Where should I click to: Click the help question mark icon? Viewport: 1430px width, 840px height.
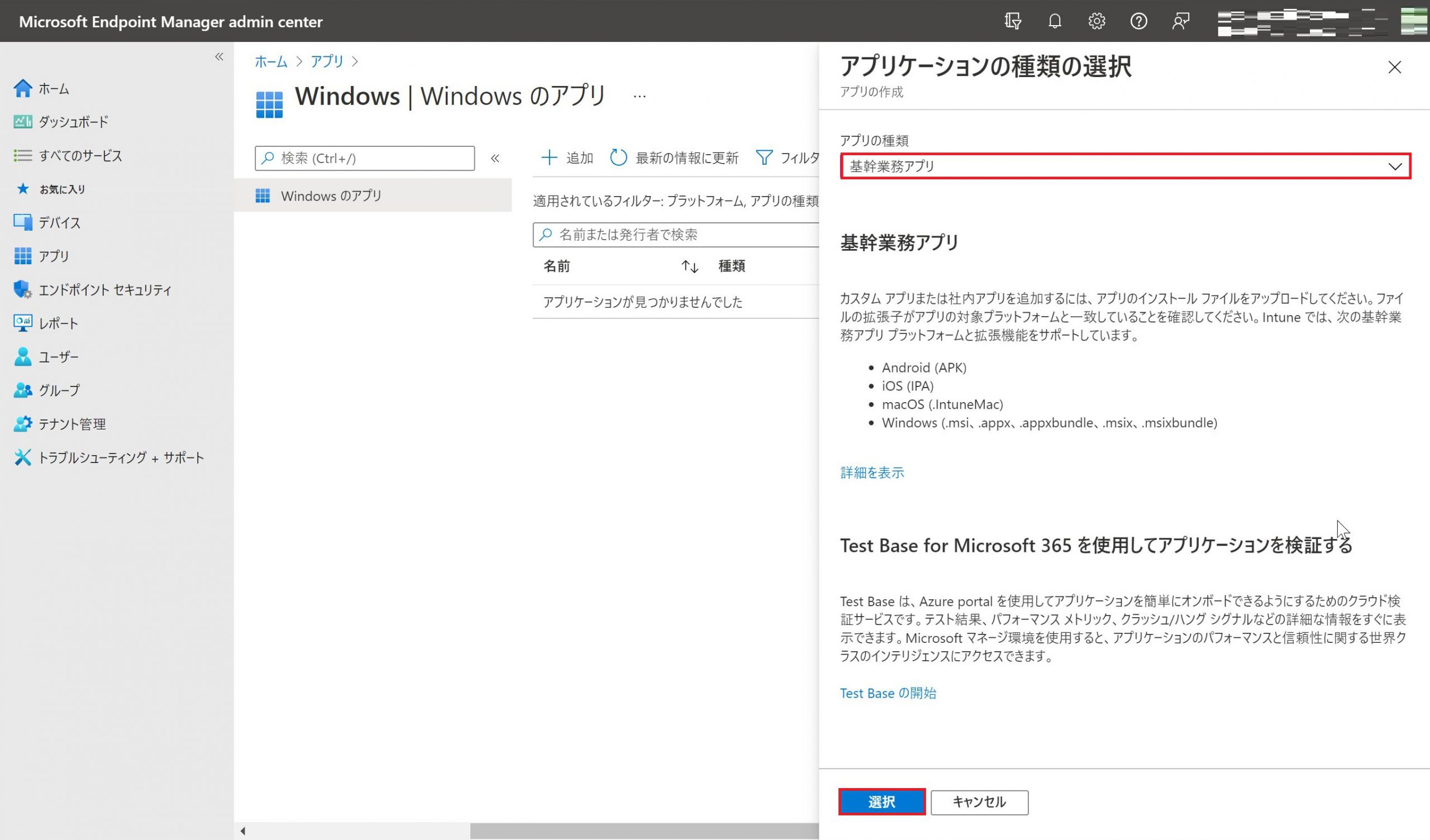tap(1138, 22)
